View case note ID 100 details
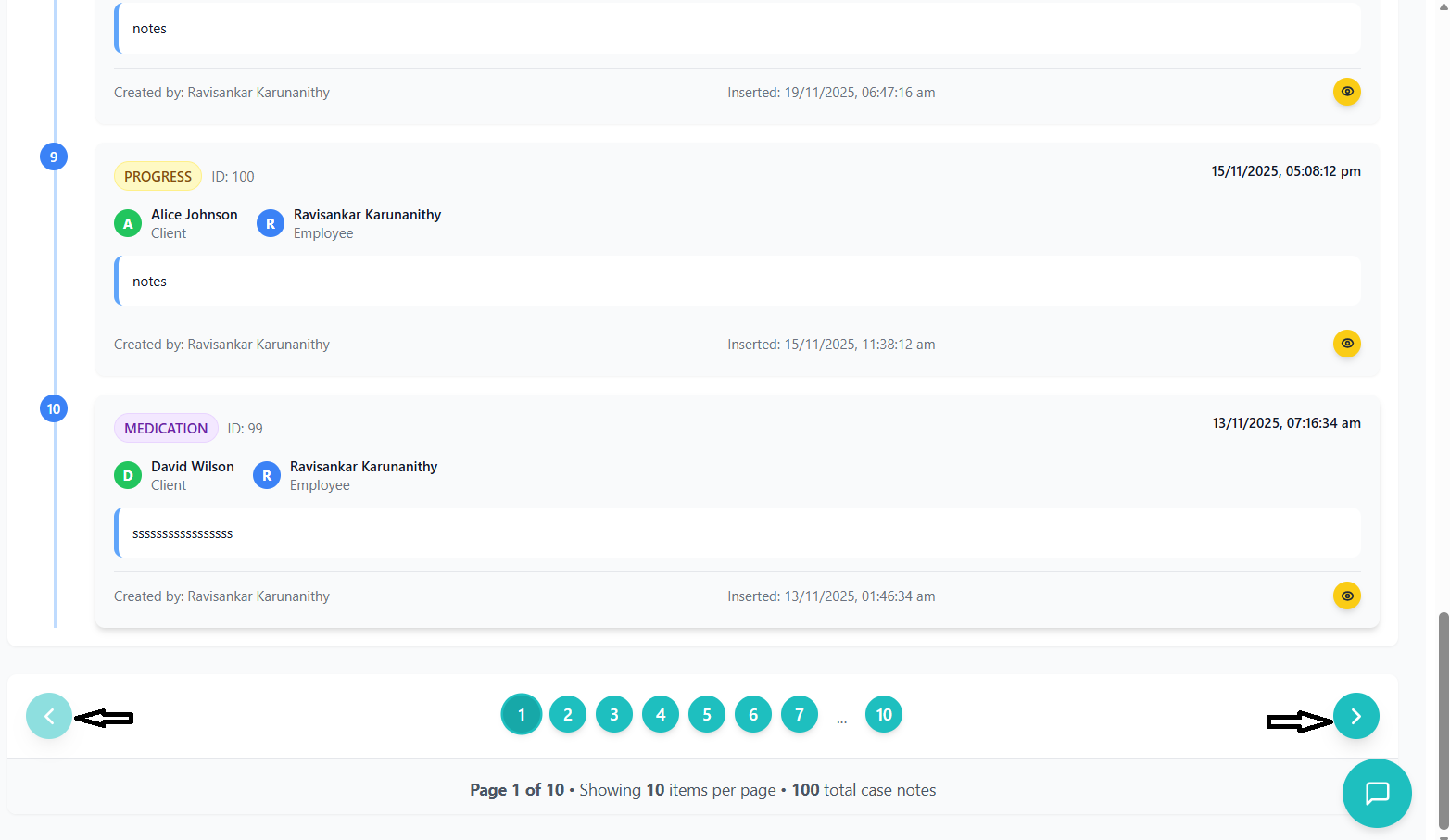 click(1346, 344)
